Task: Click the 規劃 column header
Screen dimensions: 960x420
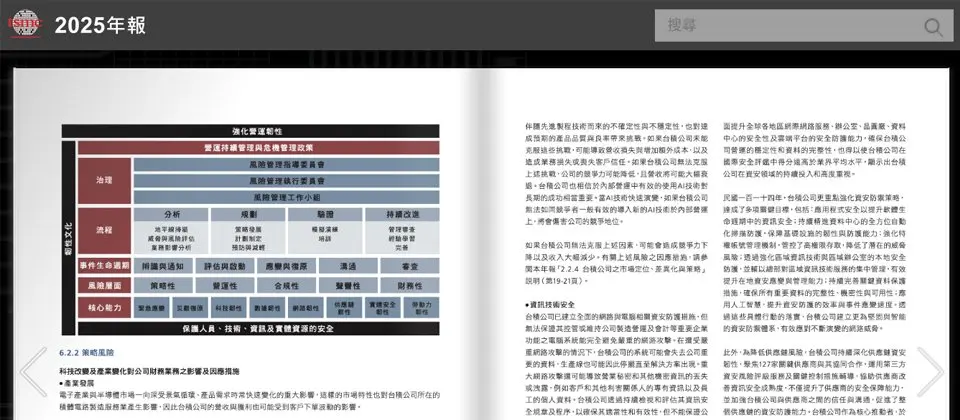Action: (248, 215)
